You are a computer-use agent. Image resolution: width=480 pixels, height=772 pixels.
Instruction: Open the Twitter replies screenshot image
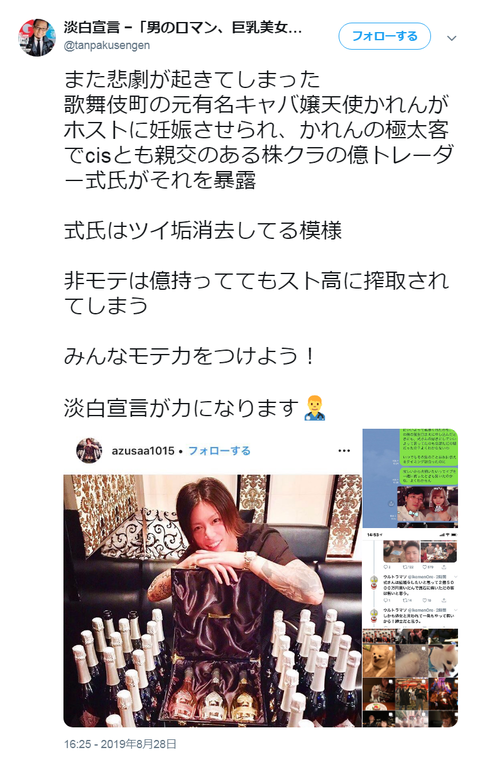410,578
